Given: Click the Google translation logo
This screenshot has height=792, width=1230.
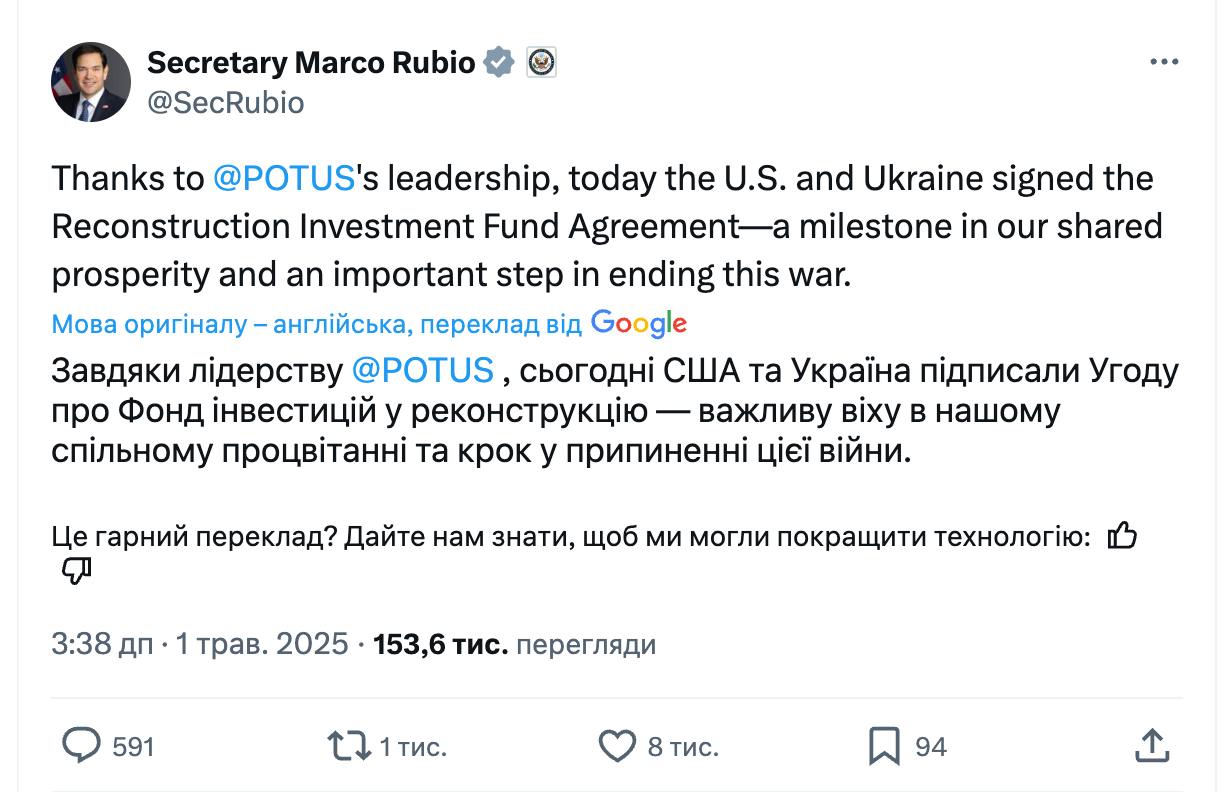Looking at the screenshot, I should coord(638,323).
